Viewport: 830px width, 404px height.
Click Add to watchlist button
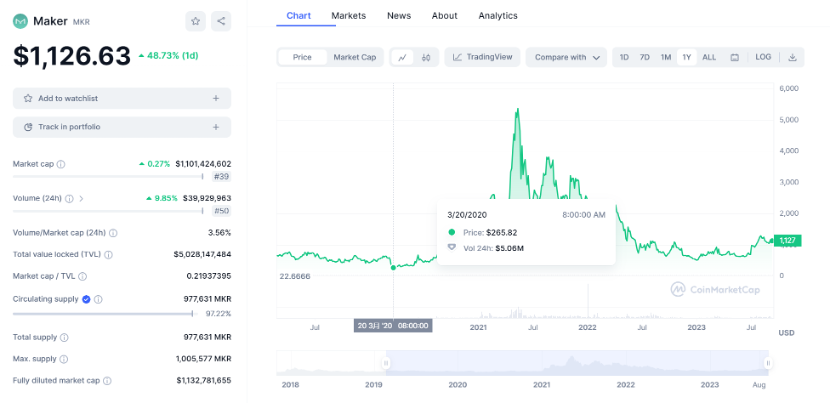(x=122, y=98)
